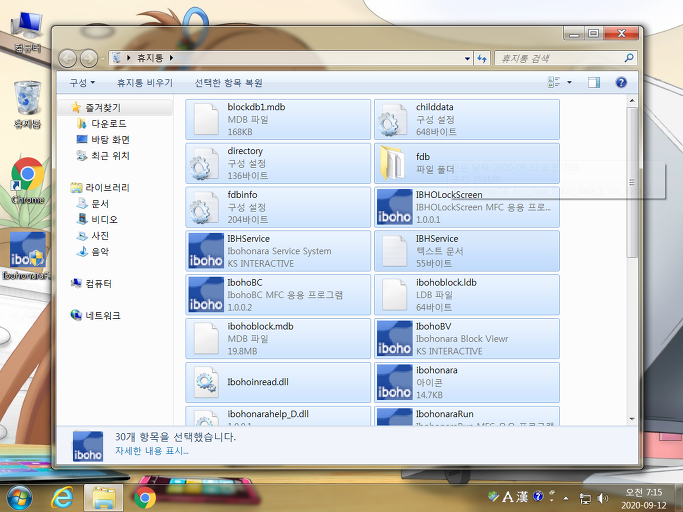The height and width of the screenshot is (512, 683).
Task: Click the arrow after 휴지통 in address bar
Action: coord(172,58)
